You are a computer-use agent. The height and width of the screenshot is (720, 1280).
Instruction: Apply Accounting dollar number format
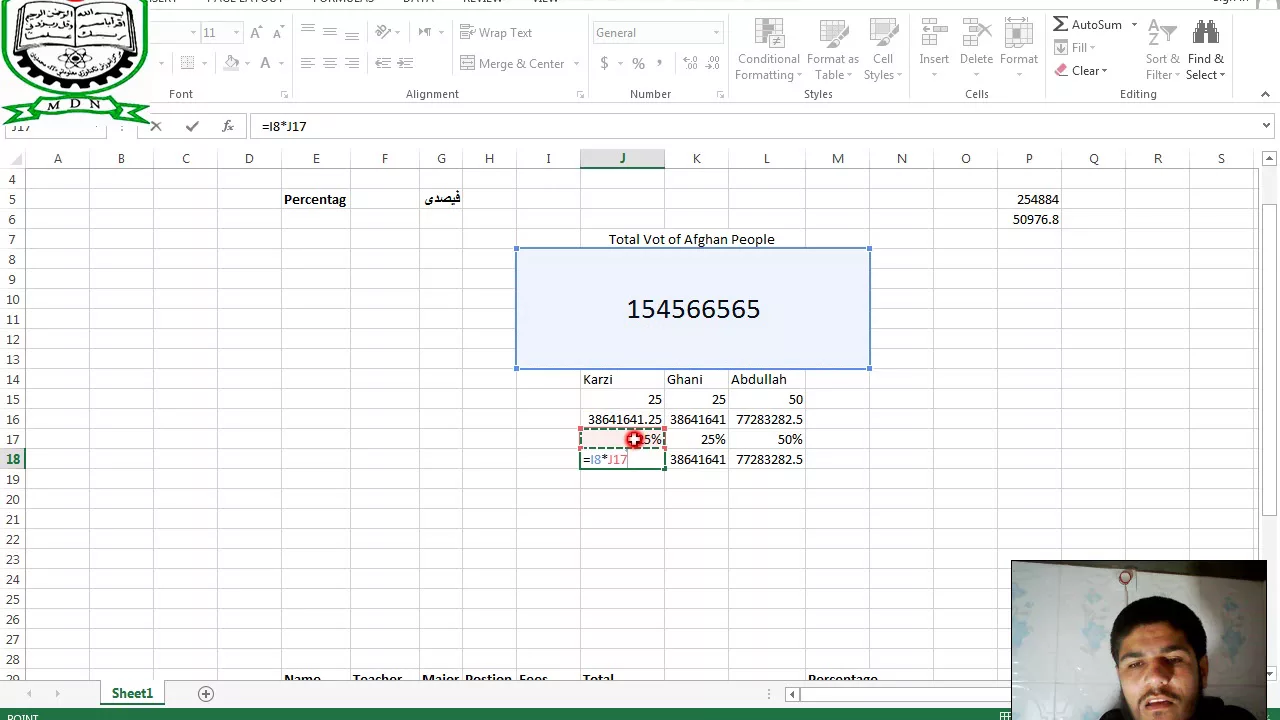tap(604, 63)
